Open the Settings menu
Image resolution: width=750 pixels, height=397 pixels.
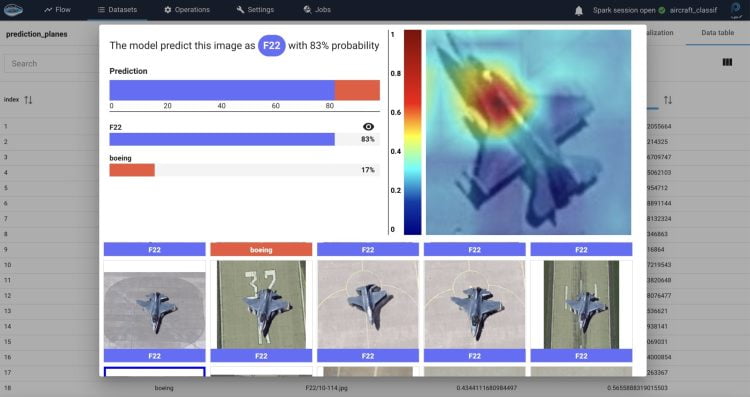point(255,10)
